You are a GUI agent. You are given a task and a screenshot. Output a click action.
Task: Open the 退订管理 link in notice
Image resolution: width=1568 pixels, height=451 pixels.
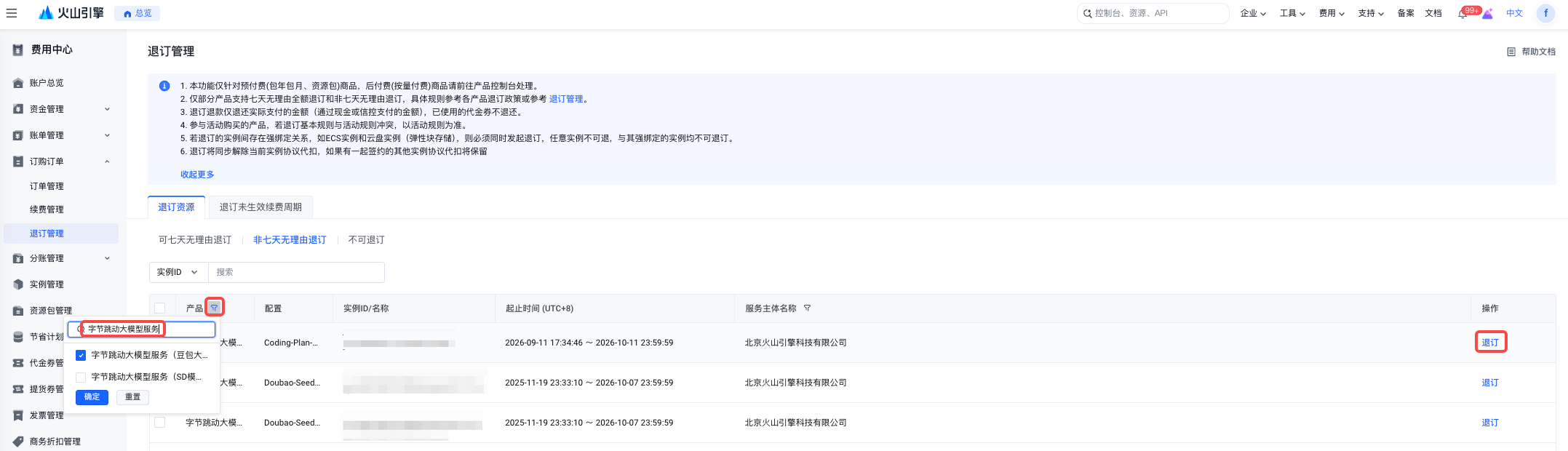click(566, 99)
